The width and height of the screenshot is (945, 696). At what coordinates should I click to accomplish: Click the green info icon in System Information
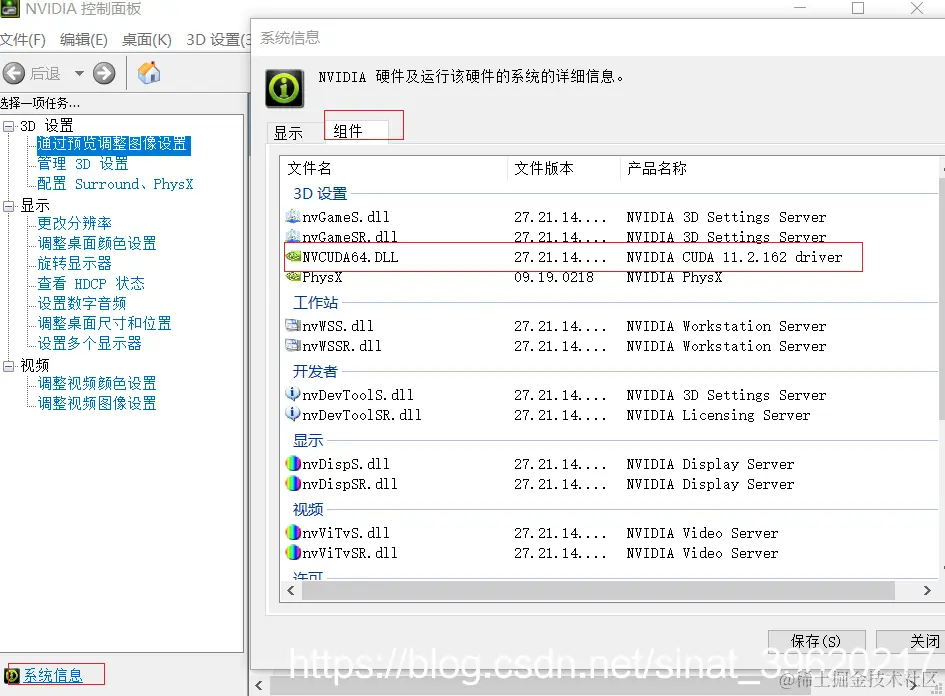click(x=284, y=89)
